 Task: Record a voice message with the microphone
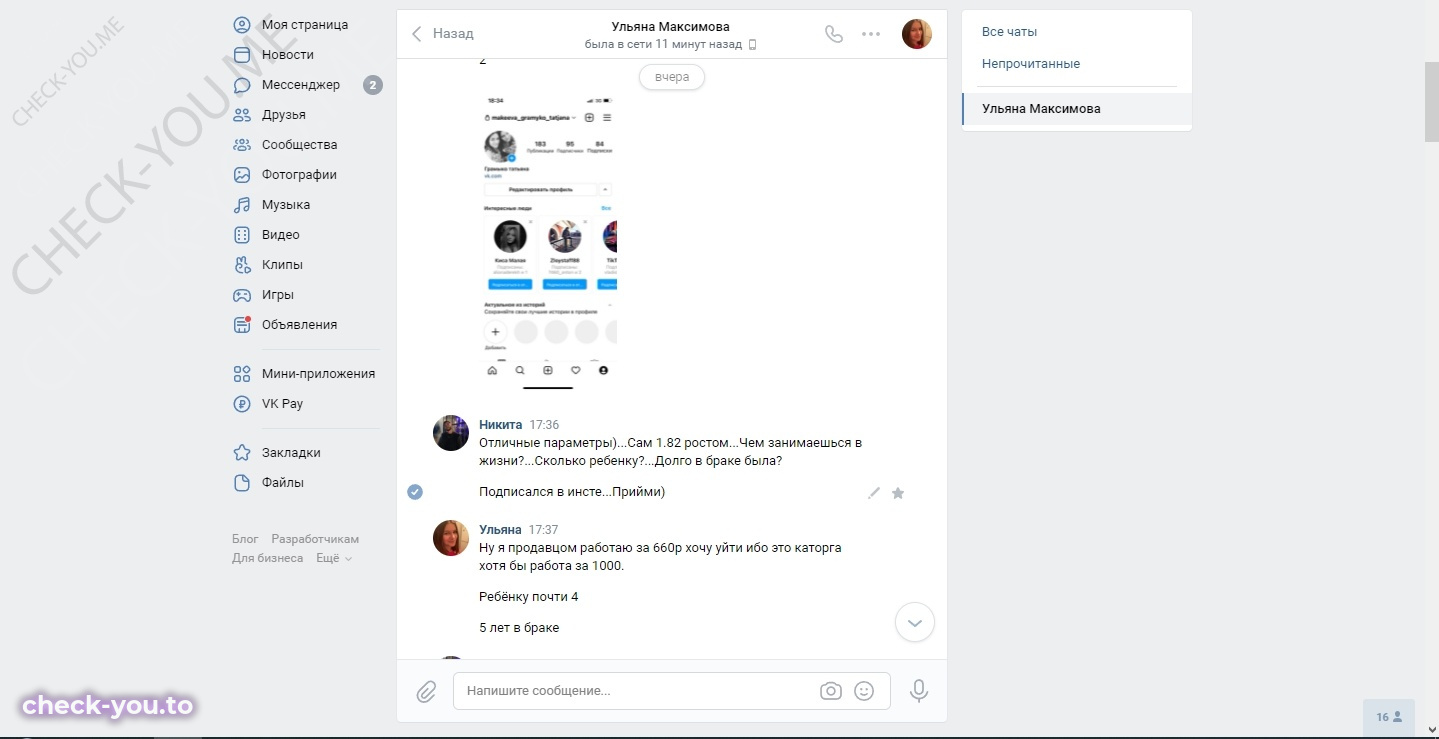point(919,691)
